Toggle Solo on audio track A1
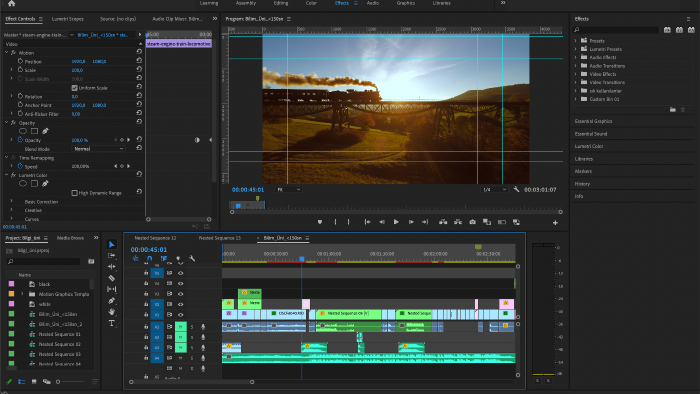Screen dimensions: 700x394 (192, 327)
